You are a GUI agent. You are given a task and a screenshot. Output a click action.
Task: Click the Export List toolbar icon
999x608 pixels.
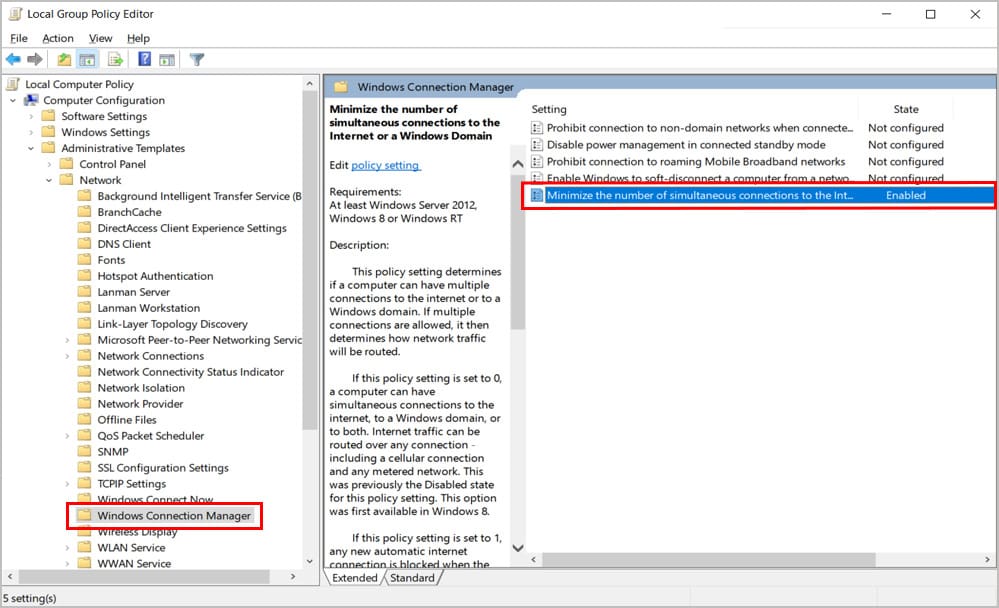point(115,59)
